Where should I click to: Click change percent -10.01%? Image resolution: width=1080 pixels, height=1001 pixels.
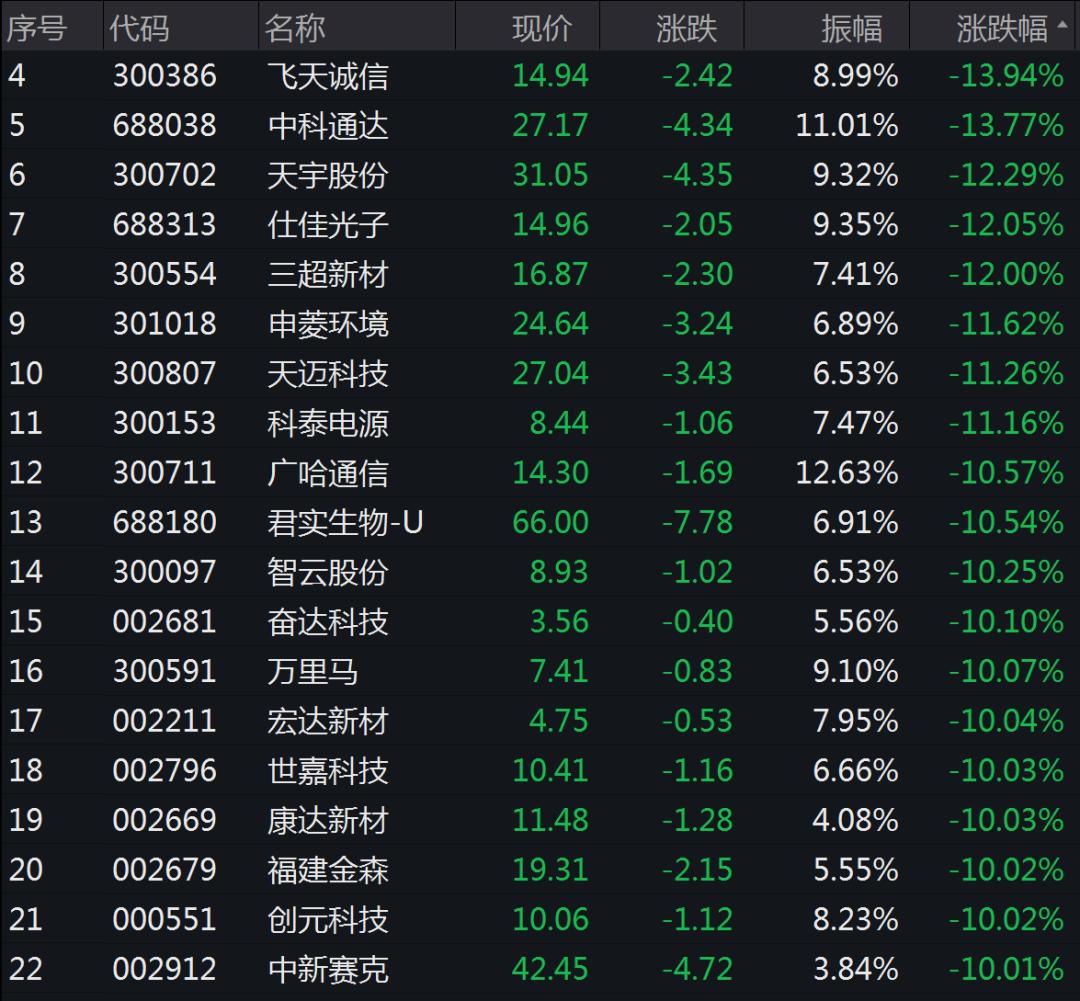pyautogui.click(x=1006, y=969)
